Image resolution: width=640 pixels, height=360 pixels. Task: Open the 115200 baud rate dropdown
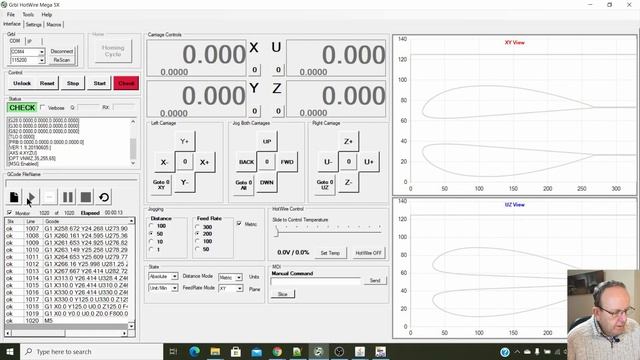point(42,60)
